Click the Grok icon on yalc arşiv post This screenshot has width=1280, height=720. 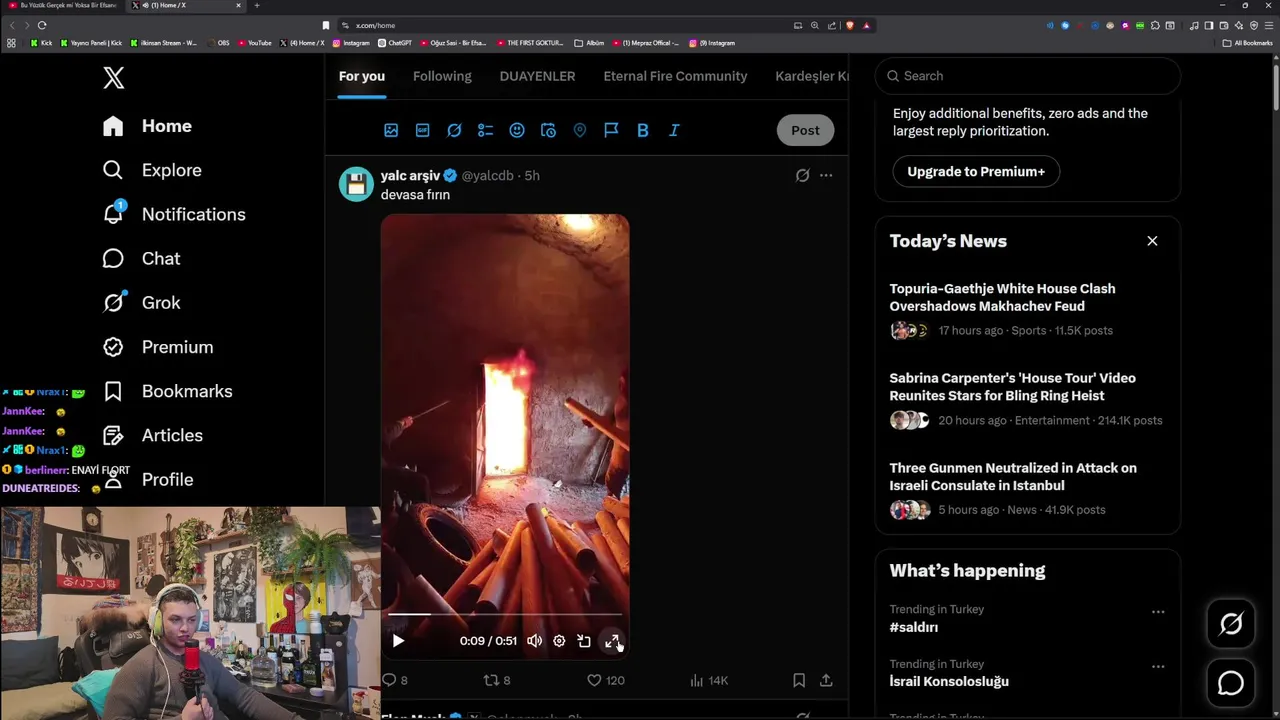pyautogui.click(x=802, y=175)
